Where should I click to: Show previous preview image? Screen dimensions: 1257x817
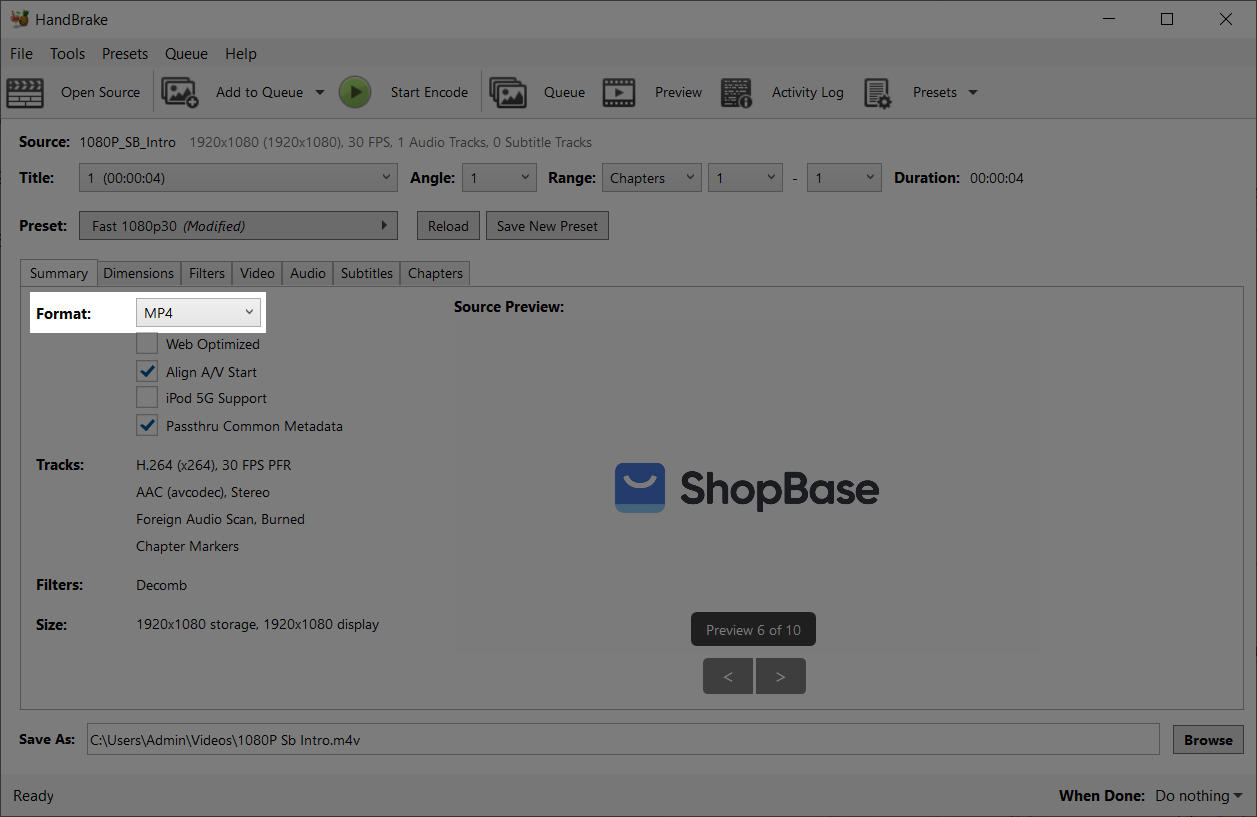tap(729, 677)
